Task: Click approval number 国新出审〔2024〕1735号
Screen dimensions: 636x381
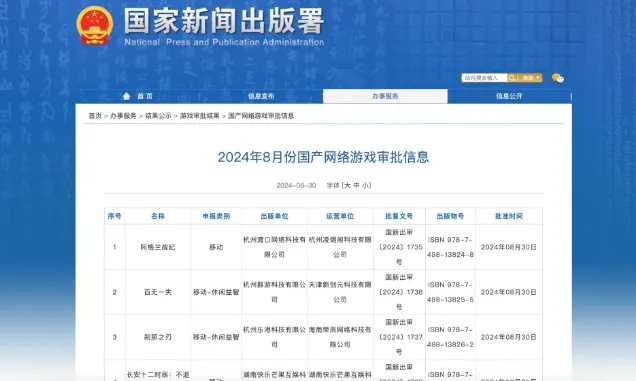Action: pos(400,247)
